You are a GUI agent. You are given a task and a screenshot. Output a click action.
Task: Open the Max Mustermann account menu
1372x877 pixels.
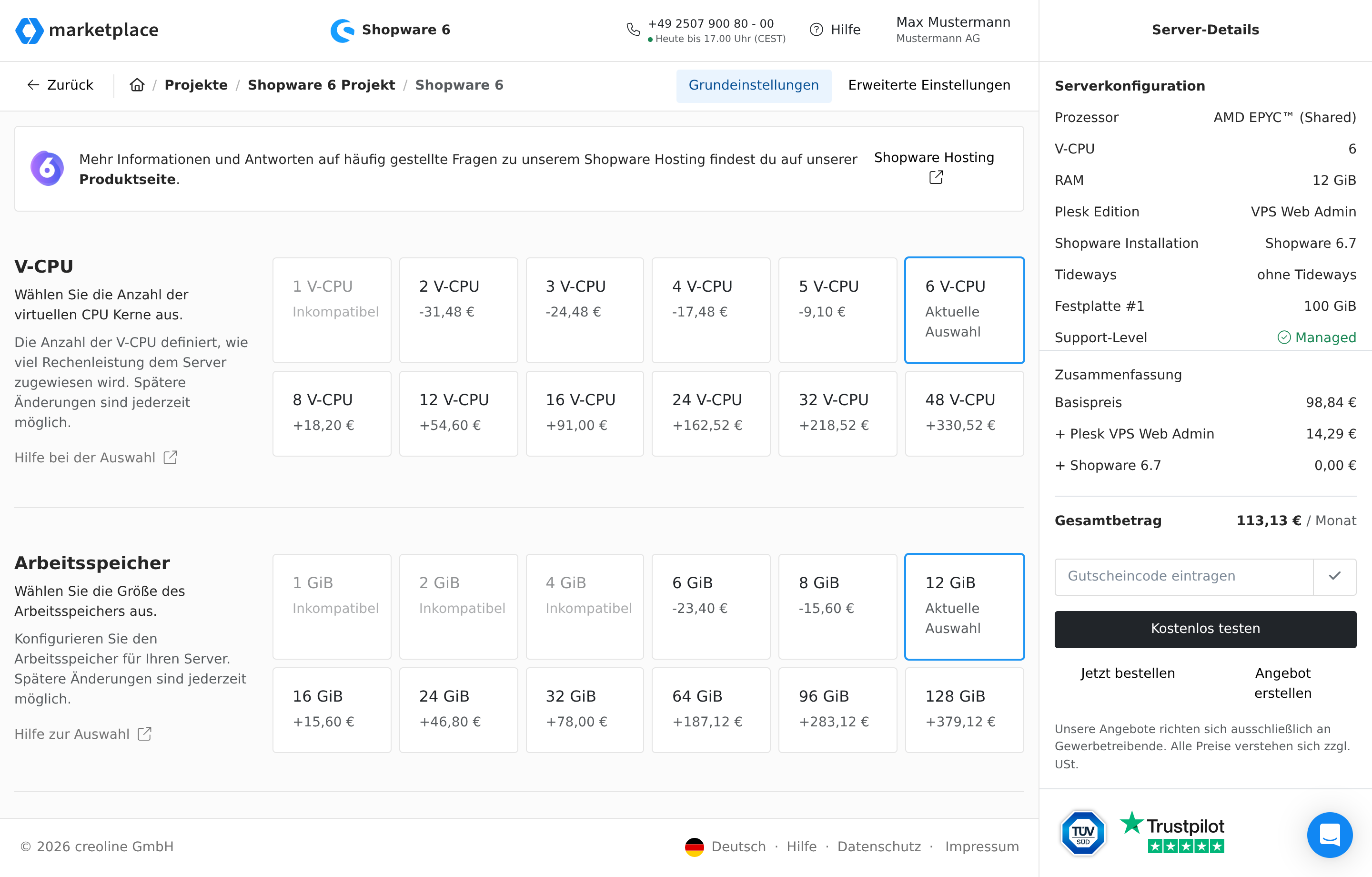coord(953,30)
